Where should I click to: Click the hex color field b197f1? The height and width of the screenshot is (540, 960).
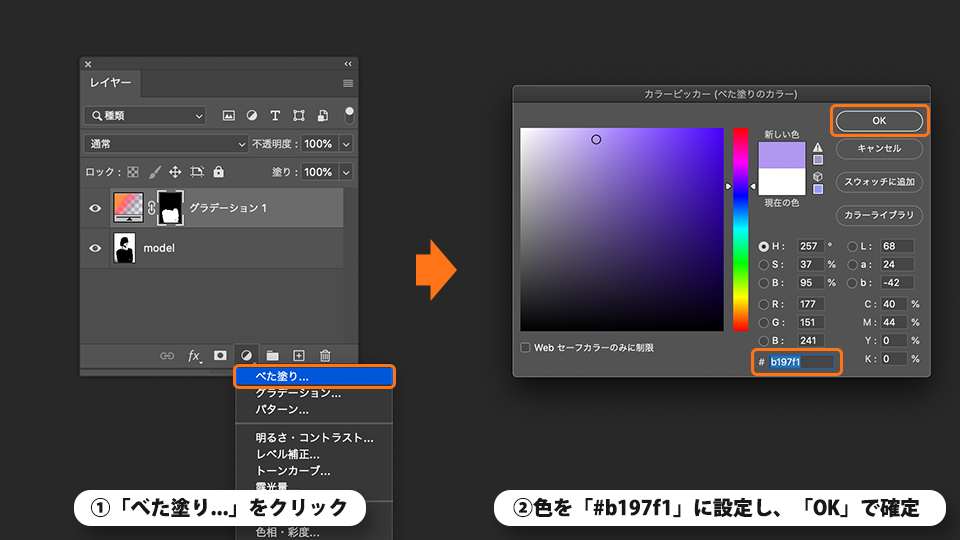[801, 362]
